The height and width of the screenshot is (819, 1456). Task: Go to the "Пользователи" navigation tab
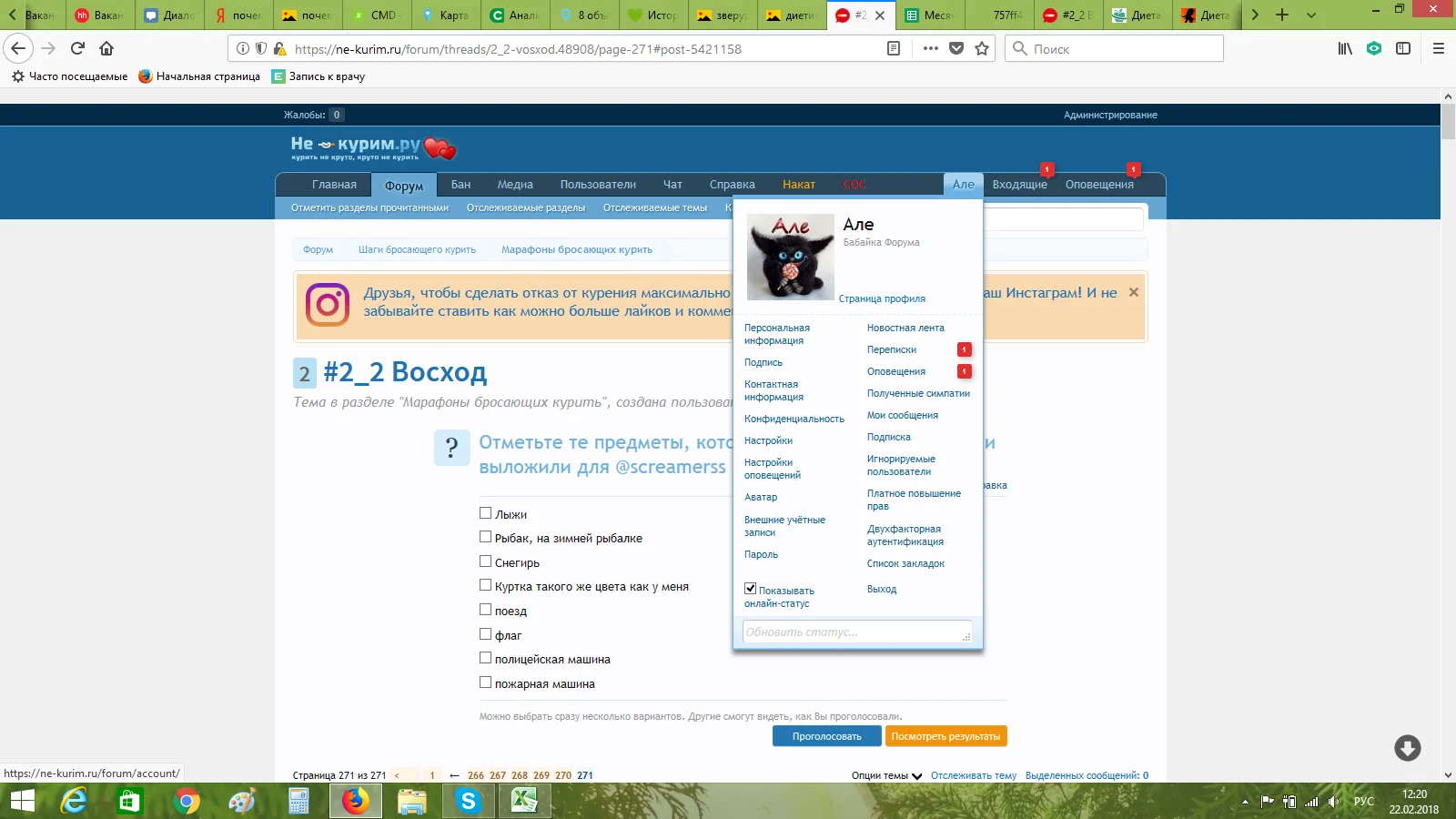[x=598, y=184]
